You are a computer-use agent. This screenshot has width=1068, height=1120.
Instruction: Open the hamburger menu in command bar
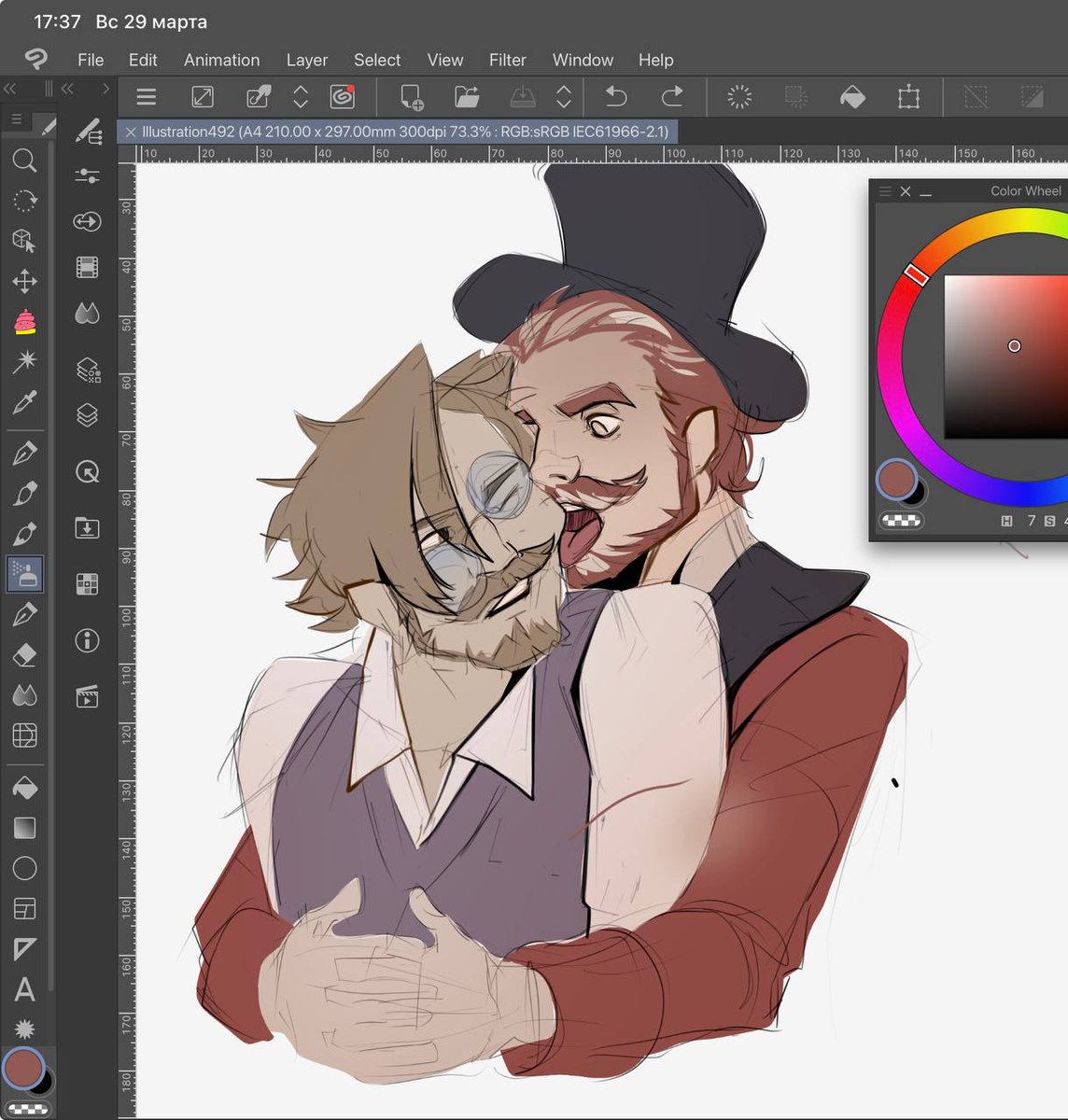pos(147,96)
